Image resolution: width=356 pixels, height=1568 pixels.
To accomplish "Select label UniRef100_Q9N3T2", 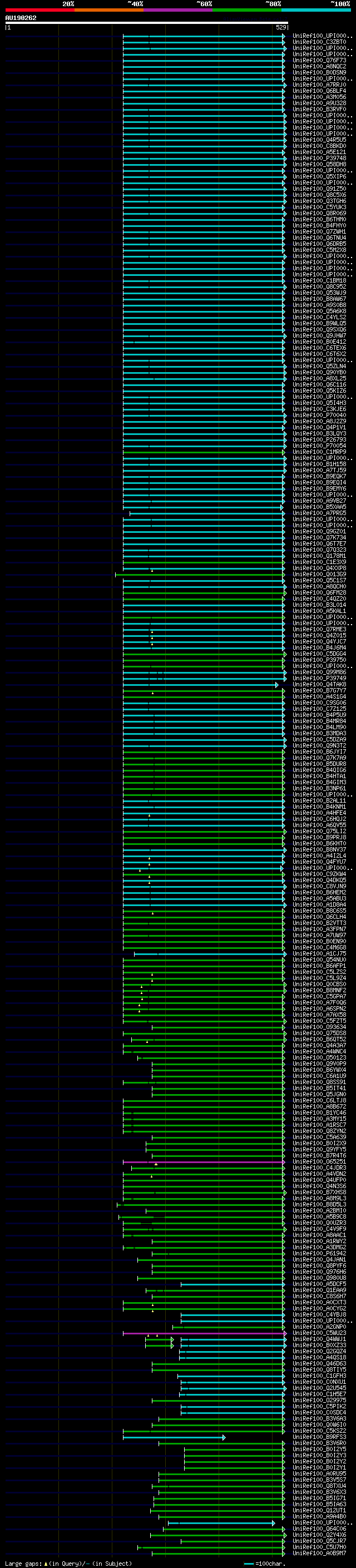I will (x=319, y=746).
